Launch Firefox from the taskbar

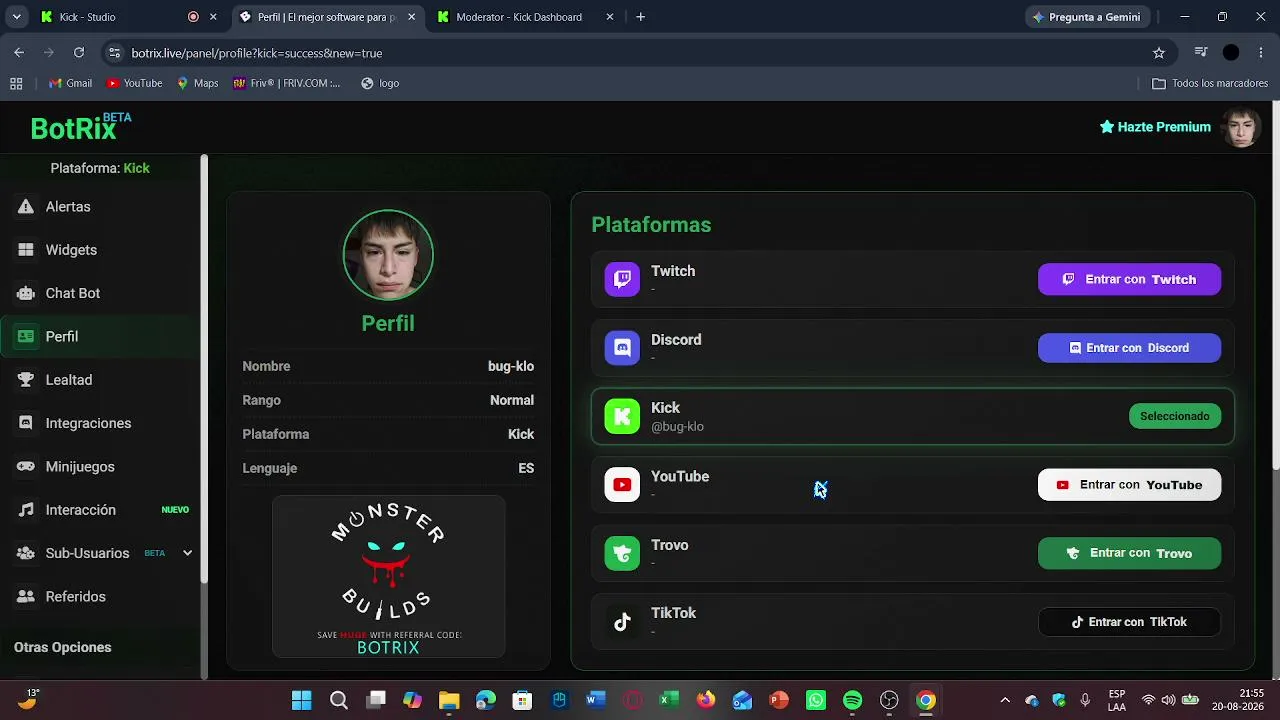pyautogui.click(x=706, y=700)
